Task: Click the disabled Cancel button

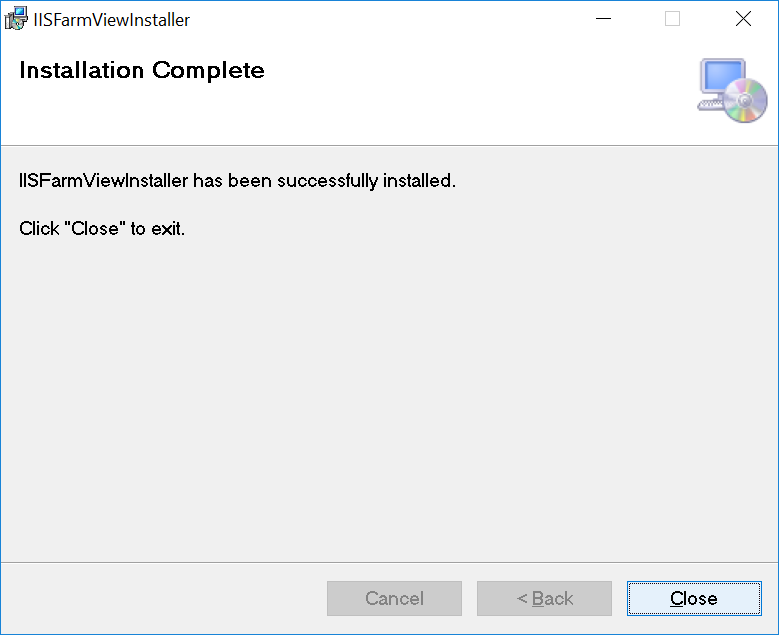Action: (394, 598)
